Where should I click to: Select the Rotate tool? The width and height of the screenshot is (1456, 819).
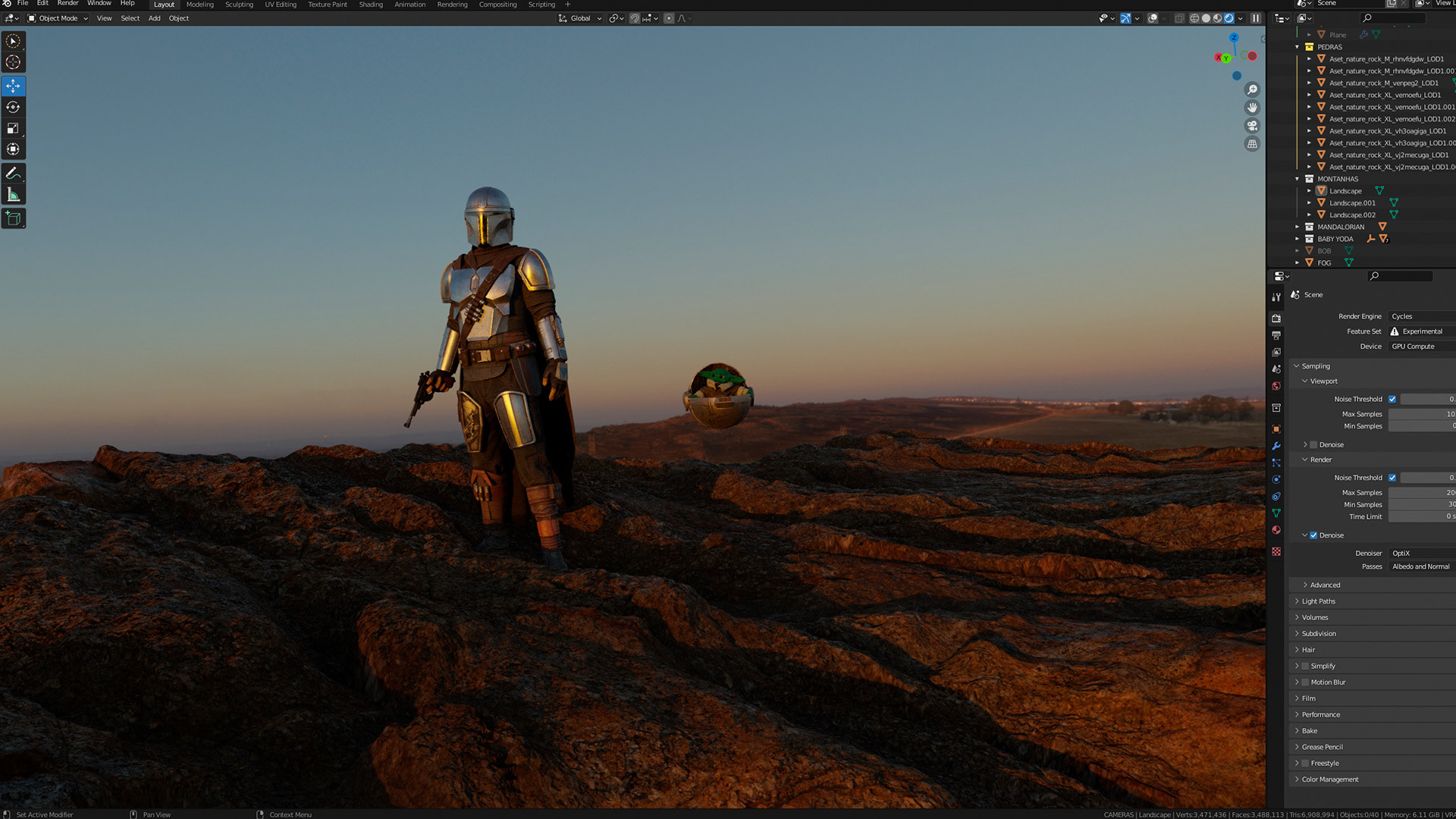[13, 107]
